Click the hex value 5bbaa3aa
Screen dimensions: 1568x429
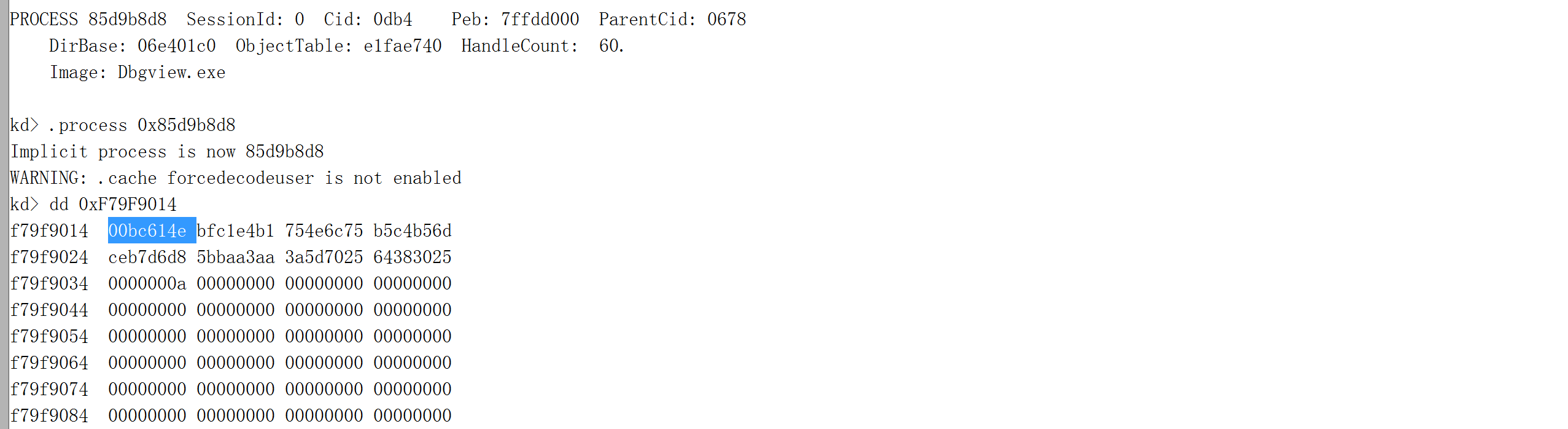pos(235,258)
